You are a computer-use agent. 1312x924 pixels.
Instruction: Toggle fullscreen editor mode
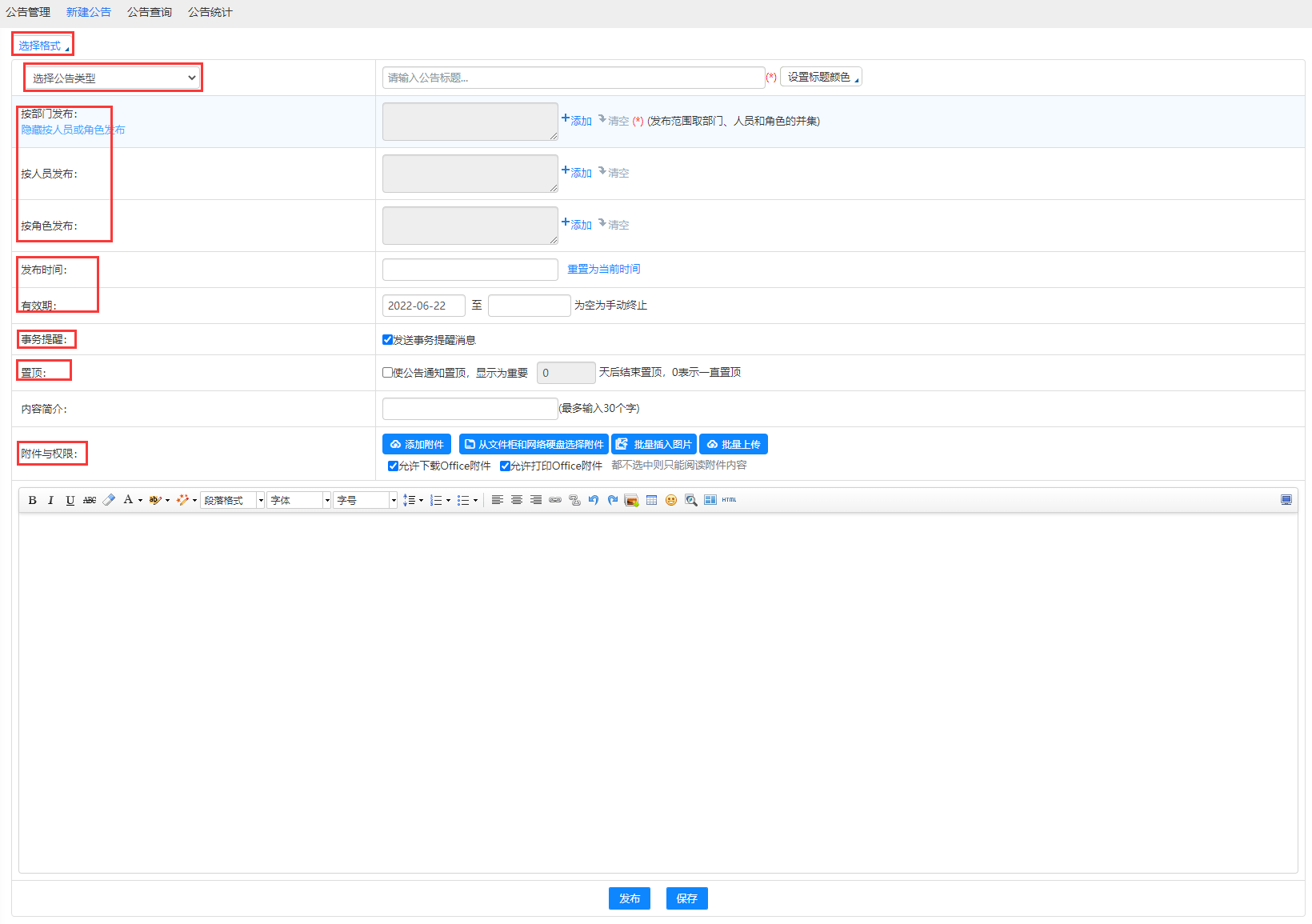[1286, 500]
